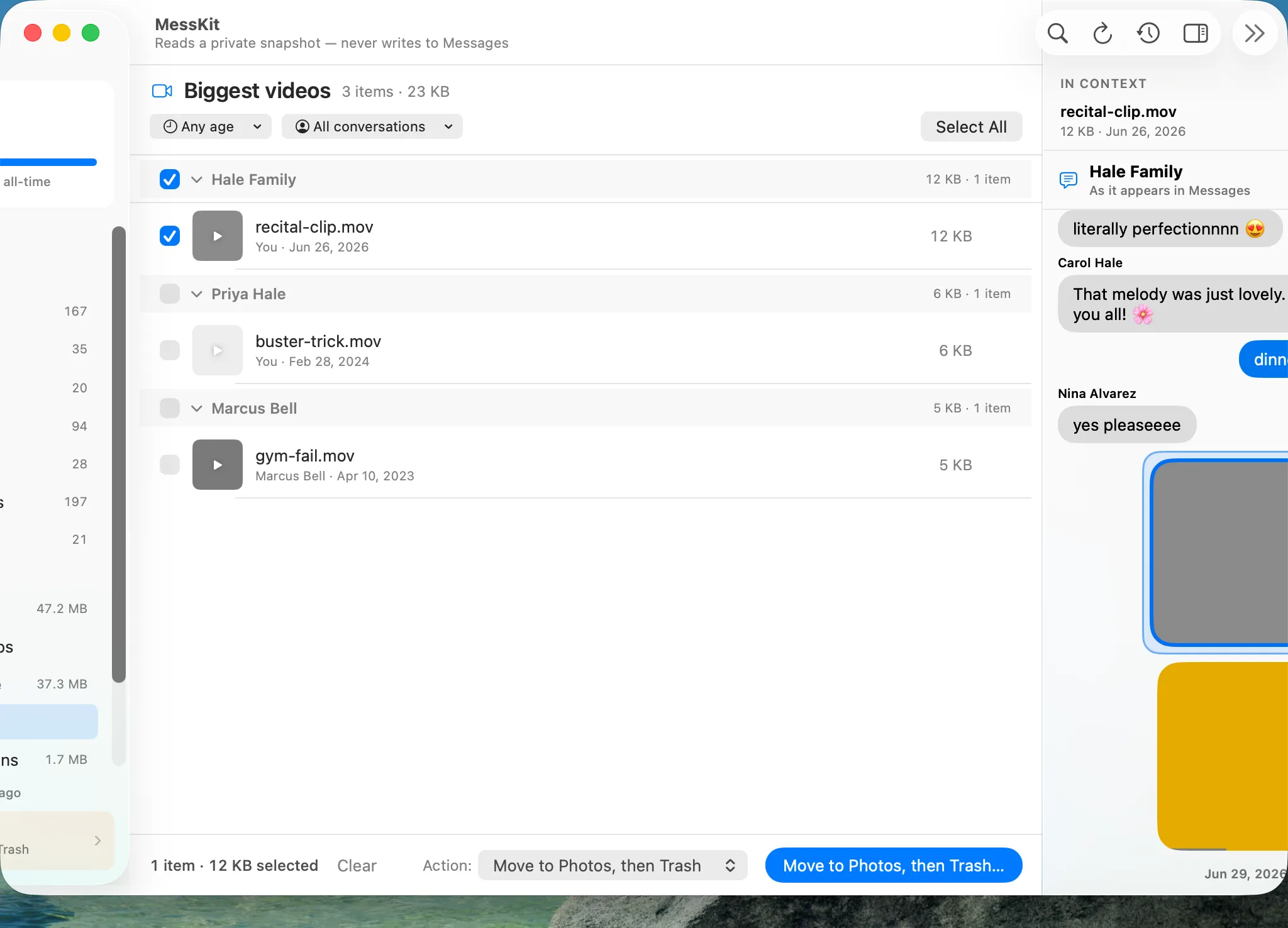Open the Action dropdown menu

(613, 865)
